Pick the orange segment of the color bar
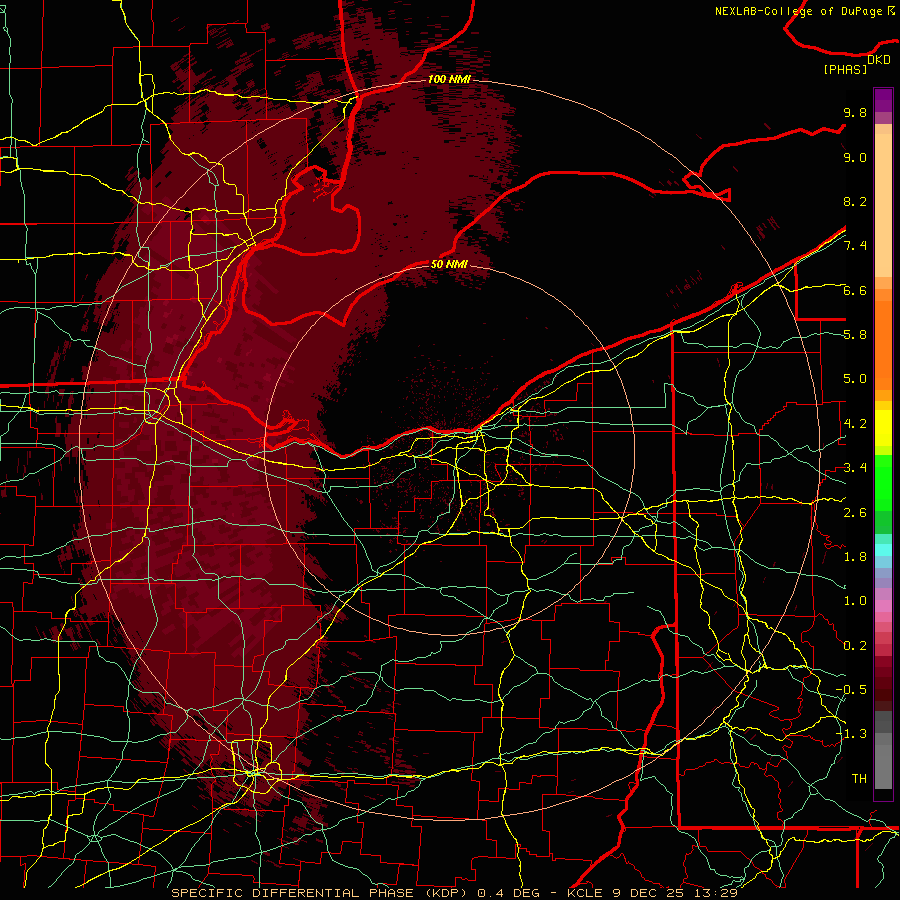 pos(883,346)
